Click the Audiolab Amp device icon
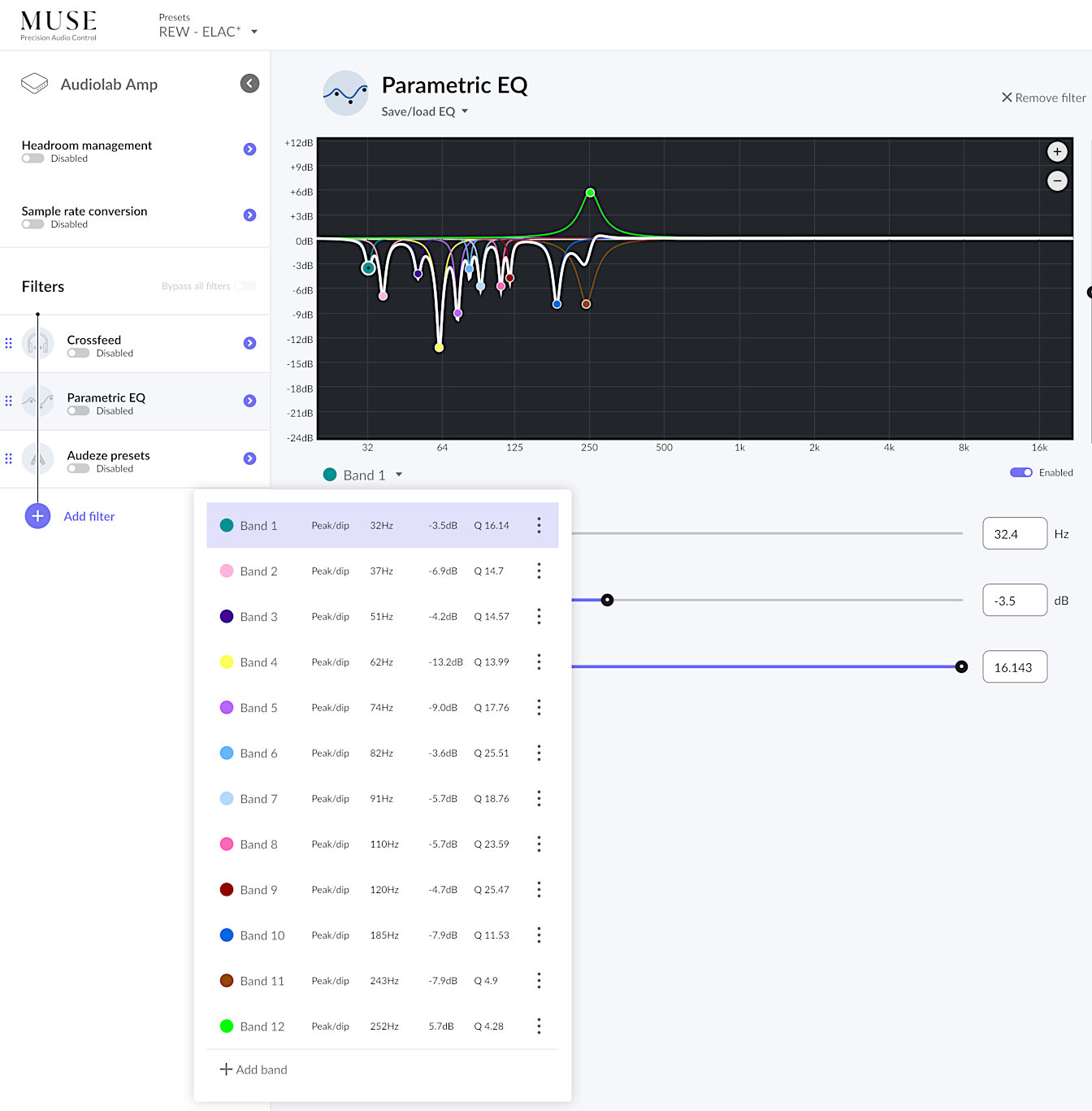This screenshot has width=1092, height=1111. pos(34,84)
